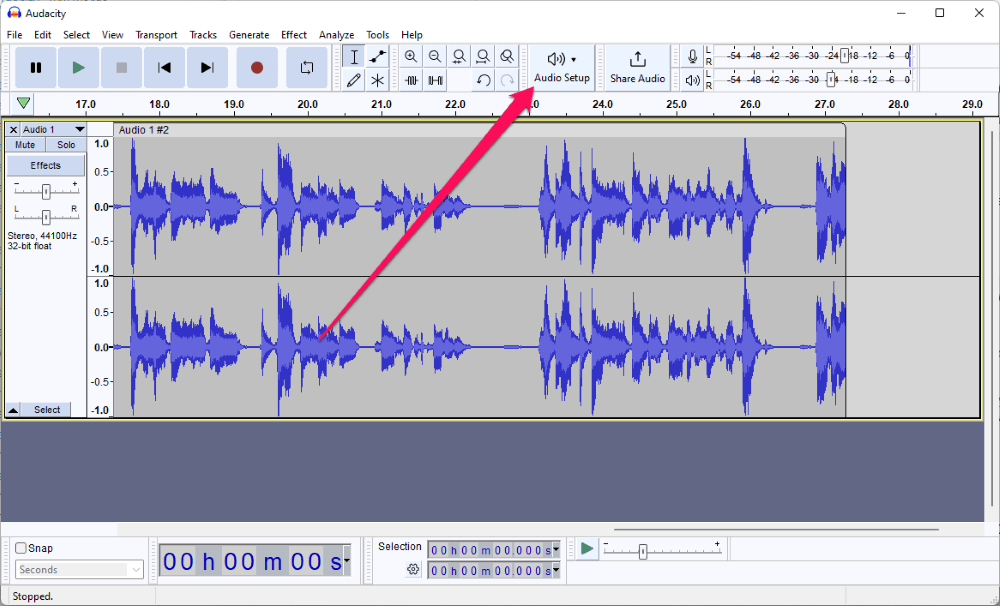This screenshot has height=606, width=1000.
Task: Click the Pause transport button
Action: point(36,67)
